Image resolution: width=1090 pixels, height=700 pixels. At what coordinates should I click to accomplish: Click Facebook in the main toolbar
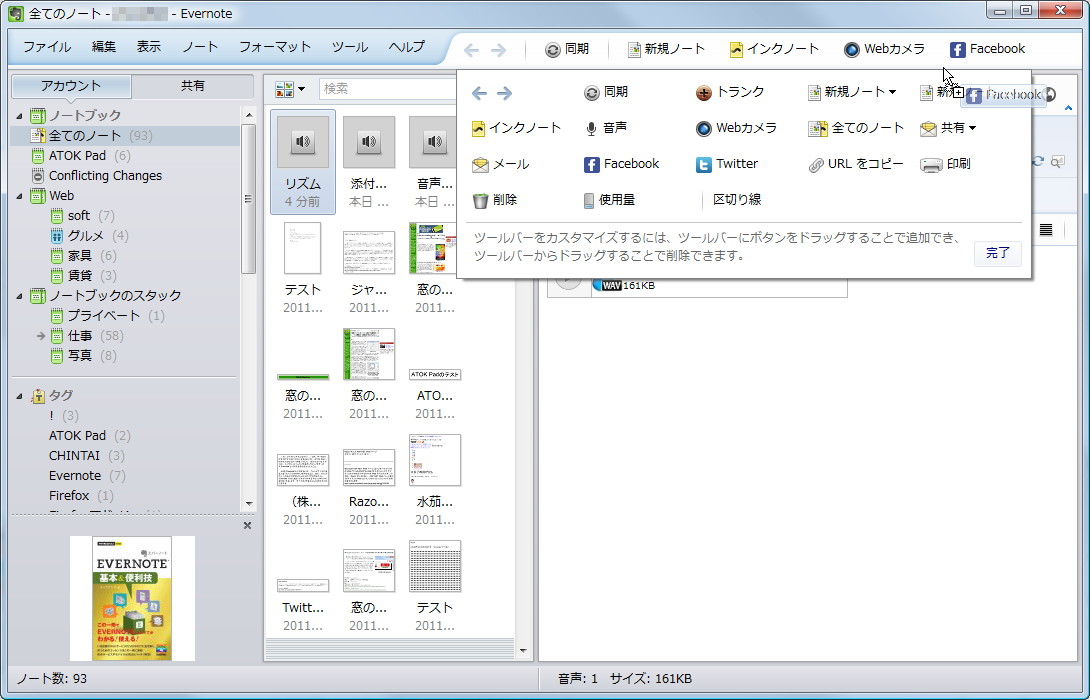[x=987, y=49]
